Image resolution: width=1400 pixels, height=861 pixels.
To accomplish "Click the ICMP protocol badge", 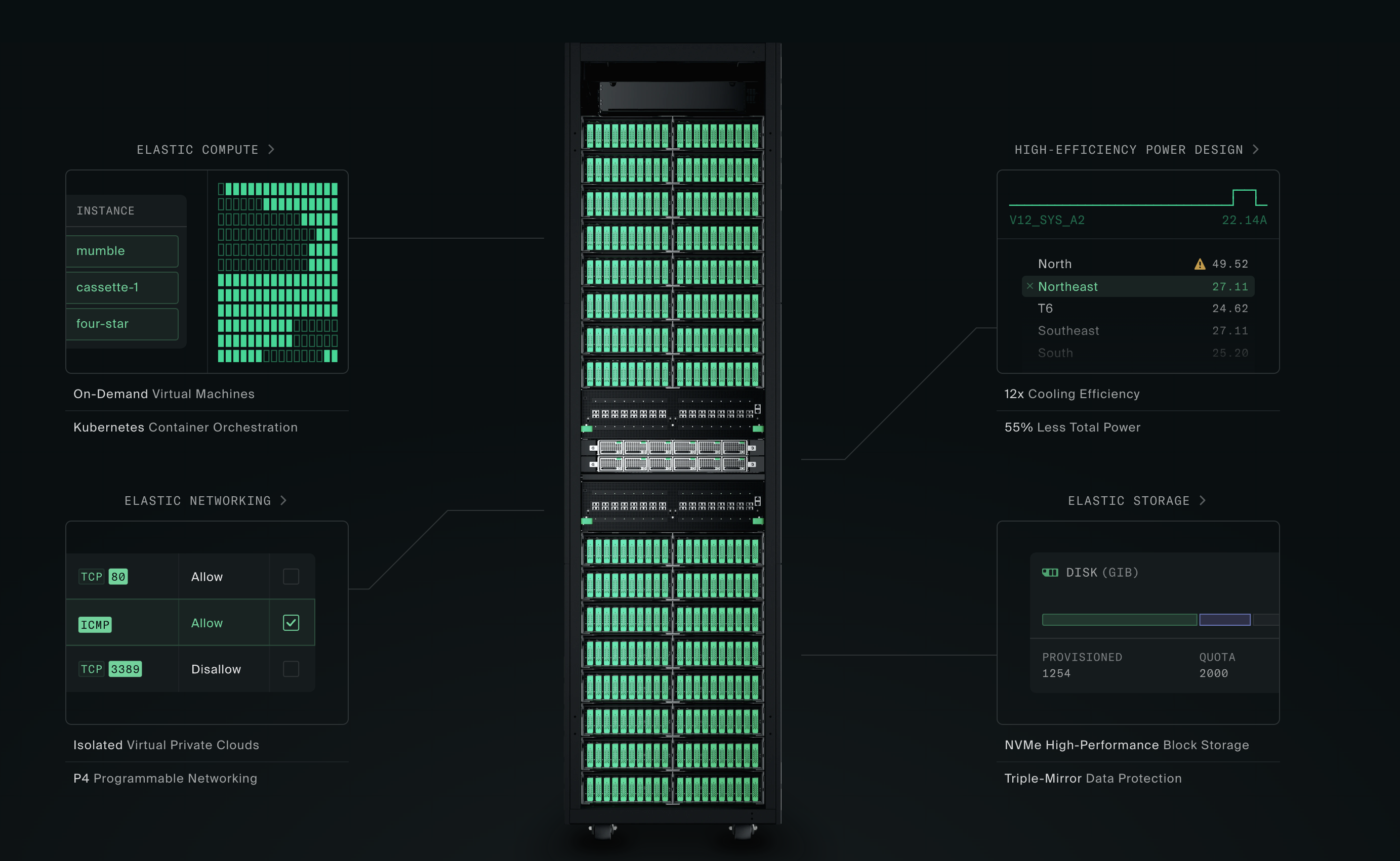I will (95, 625).
